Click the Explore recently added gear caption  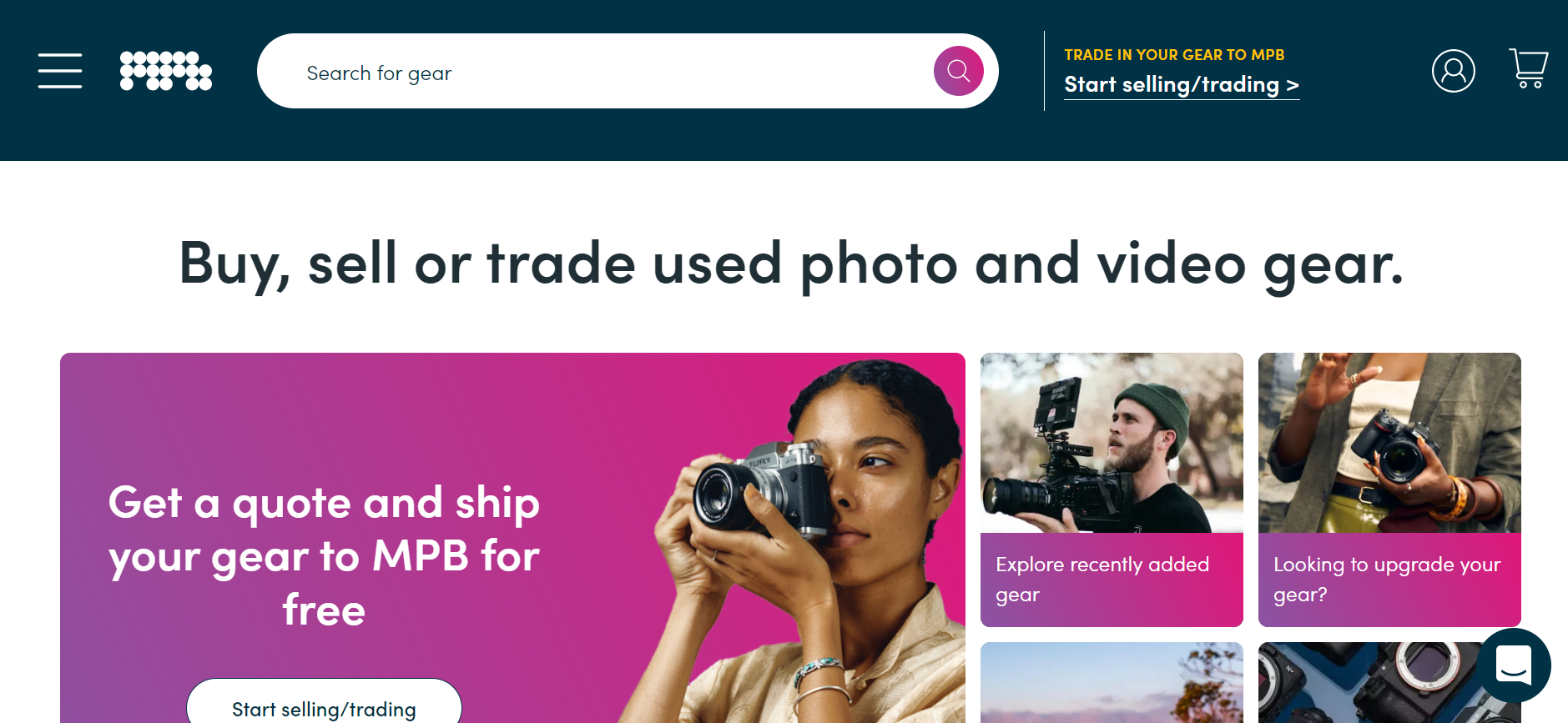click(x=1102, y=580)
